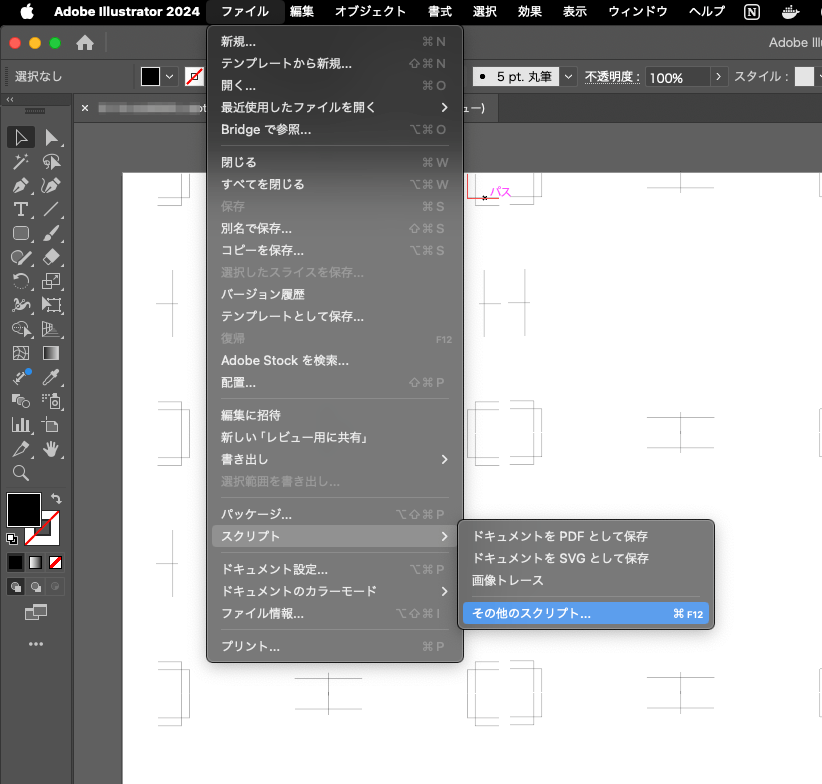Select the Paintbrush tool
The image size is (822, 784).
[51, 233]
